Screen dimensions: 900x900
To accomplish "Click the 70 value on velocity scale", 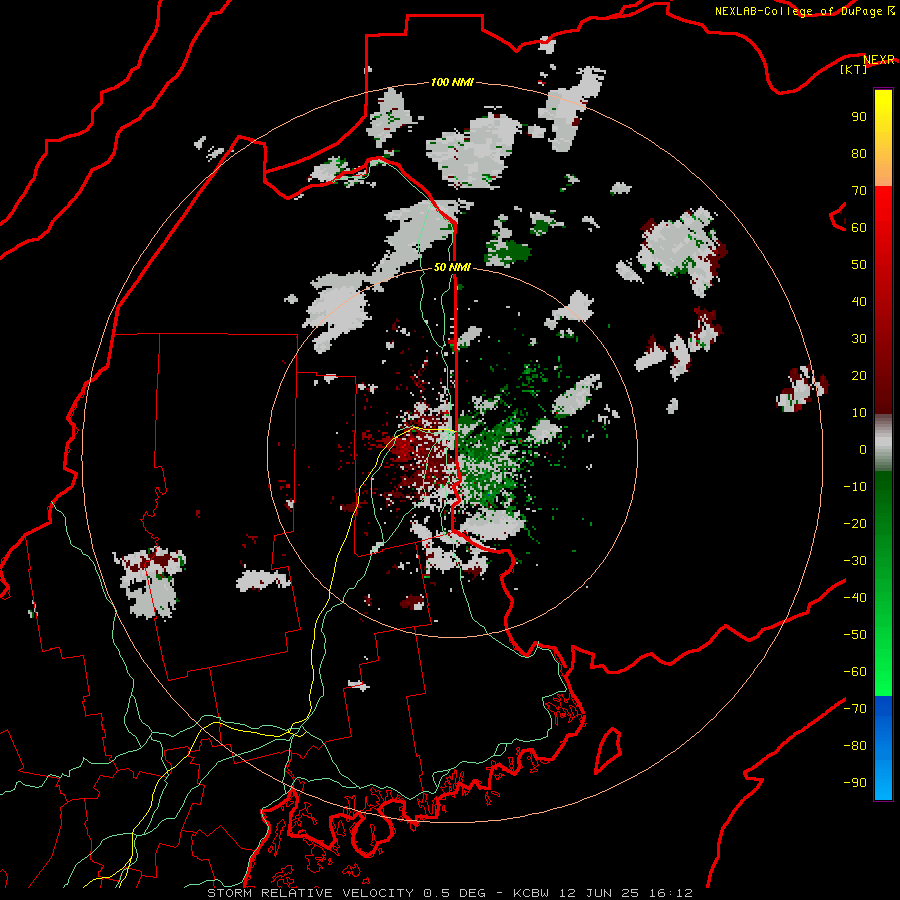I will point(859,191).
